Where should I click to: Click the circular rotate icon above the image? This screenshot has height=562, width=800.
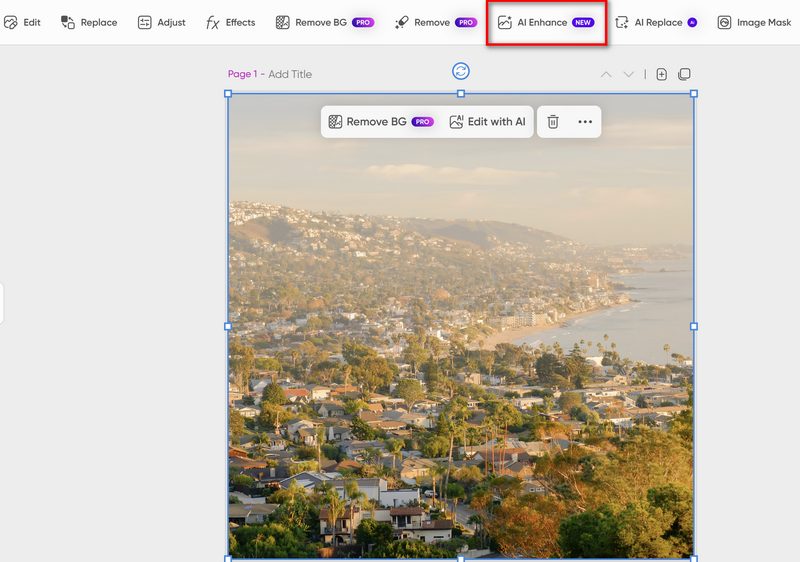pos(461,71)
